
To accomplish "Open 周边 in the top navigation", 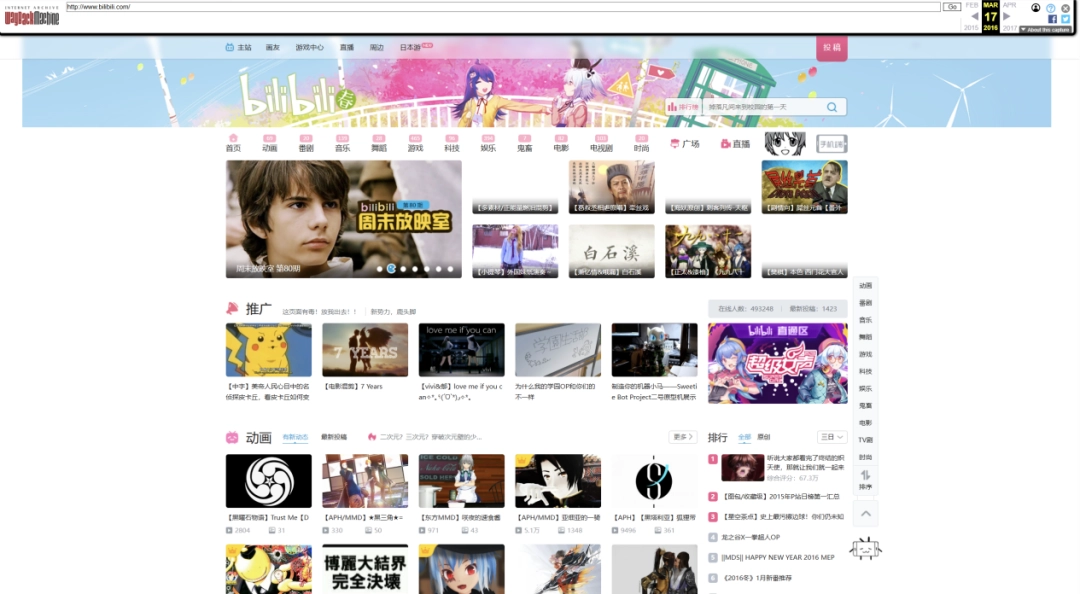I will pos(376,48).
